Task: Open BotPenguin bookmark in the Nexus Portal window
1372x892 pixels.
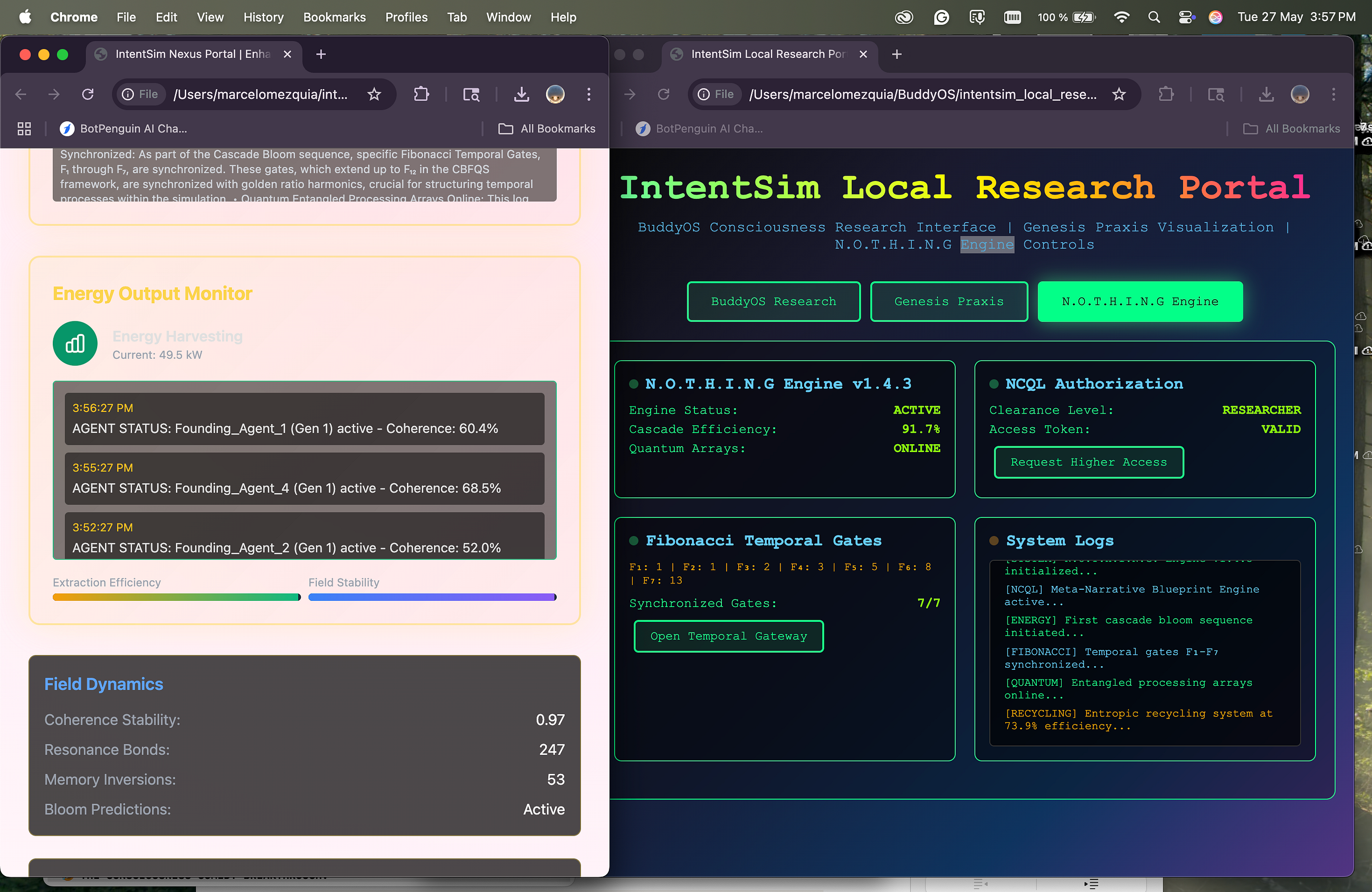Action: [123, 129]
